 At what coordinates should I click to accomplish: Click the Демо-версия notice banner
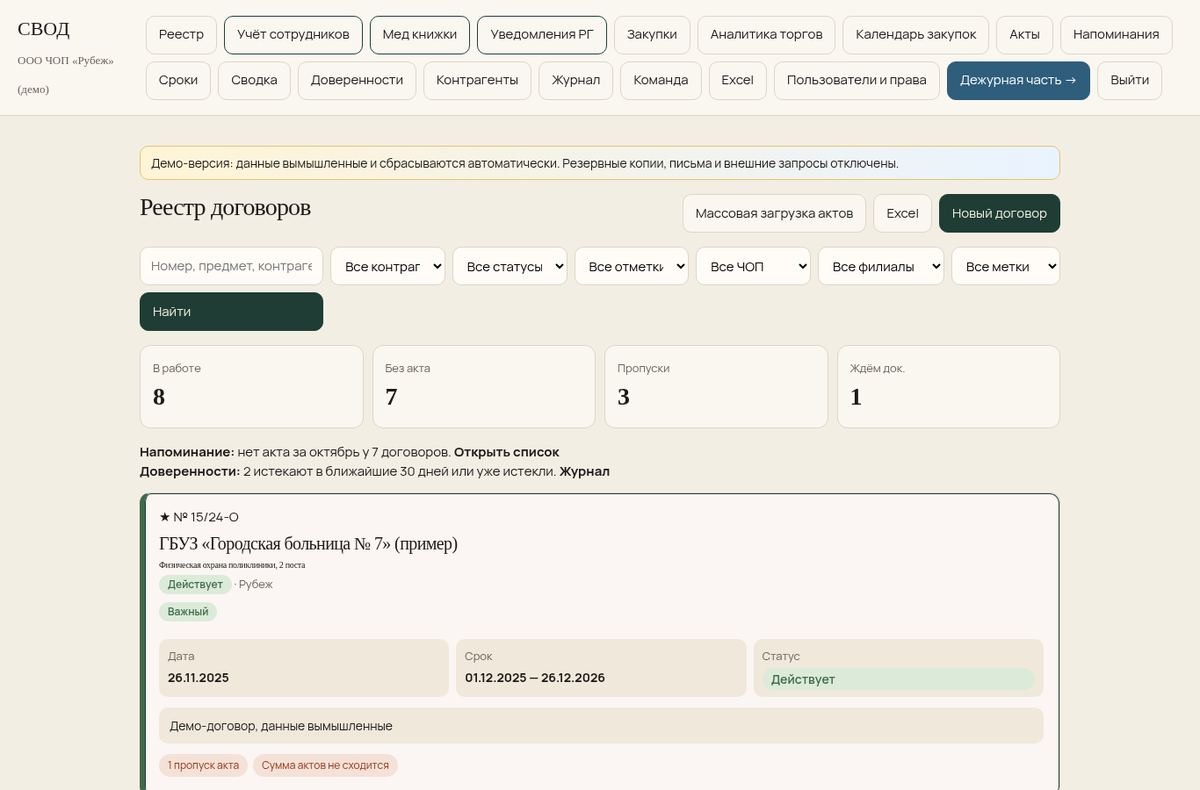click(x=600, y=163)
